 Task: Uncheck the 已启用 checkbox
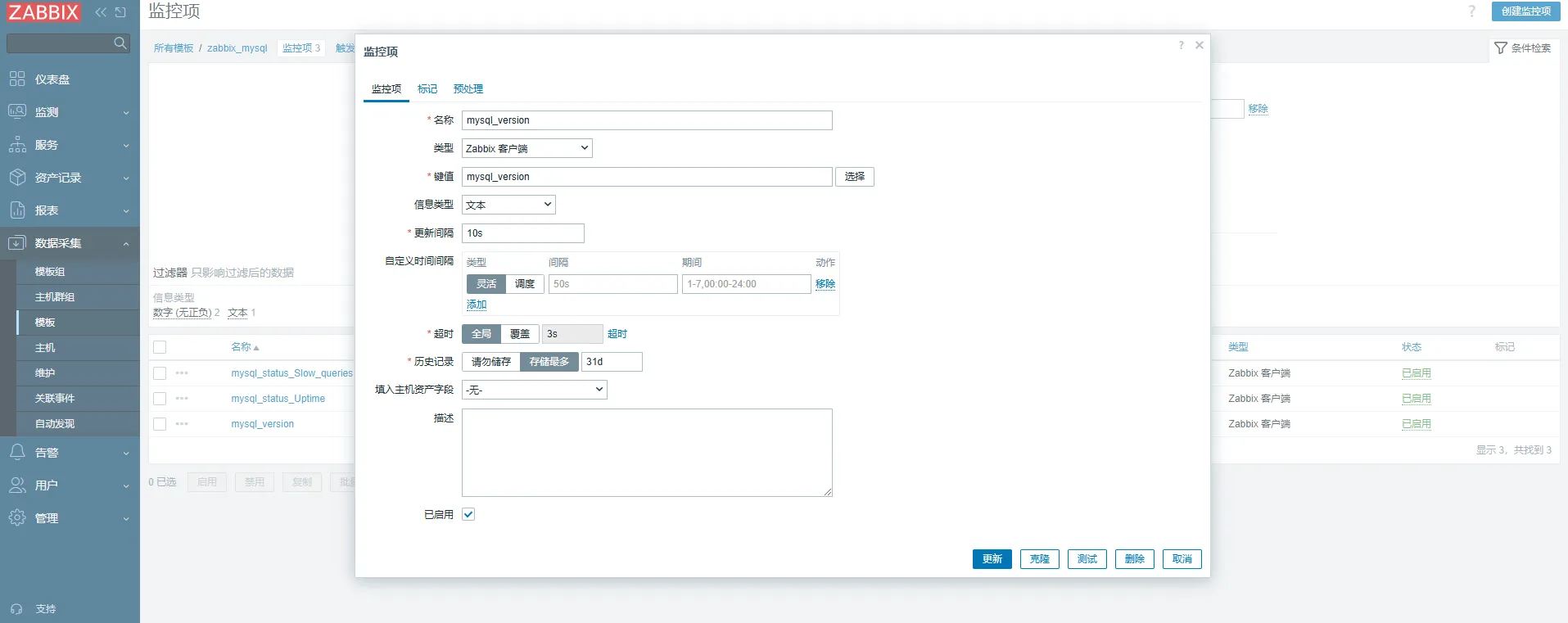tap(468, 514)
